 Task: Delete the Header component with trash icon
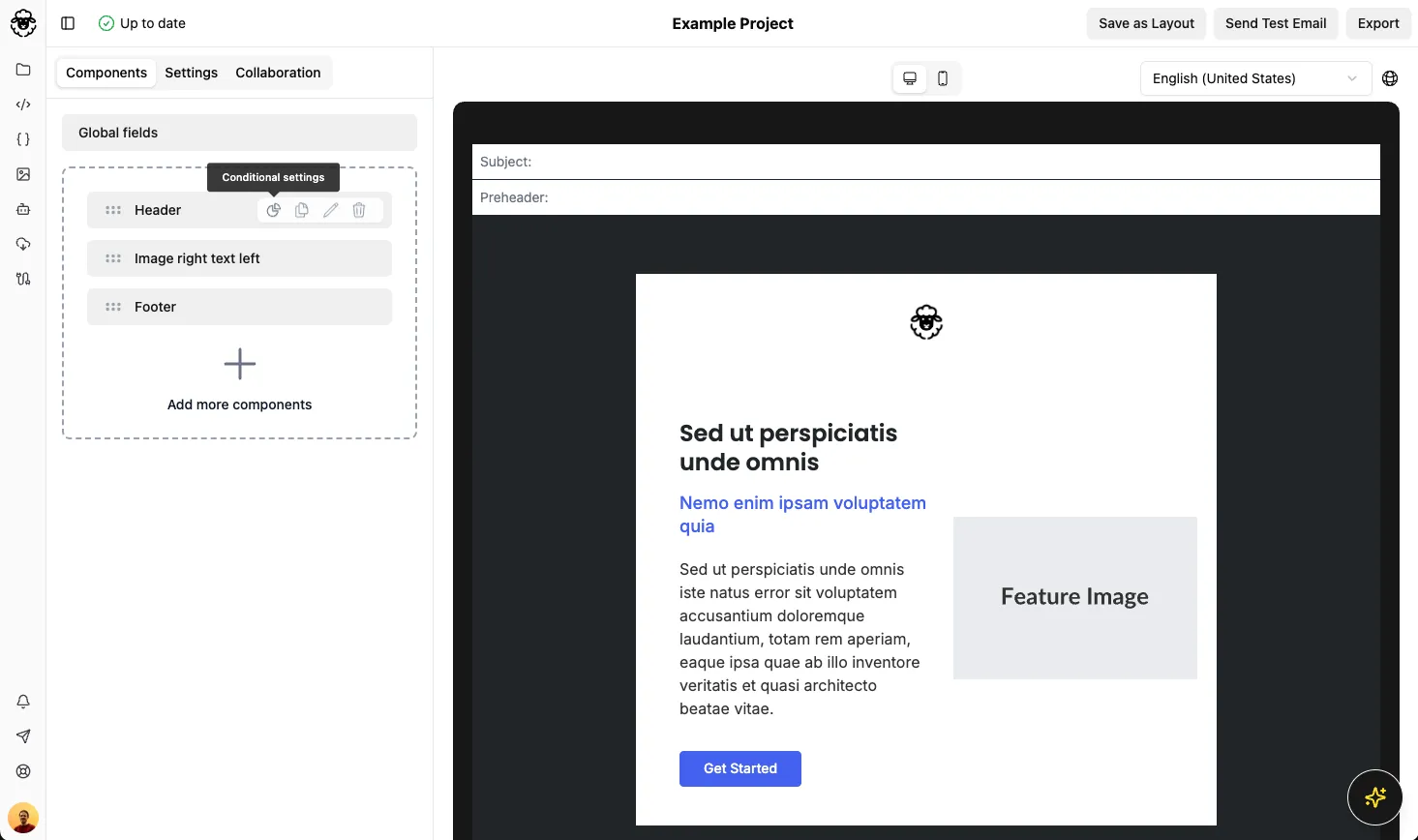pyautogui.click(x=359, y=210)
